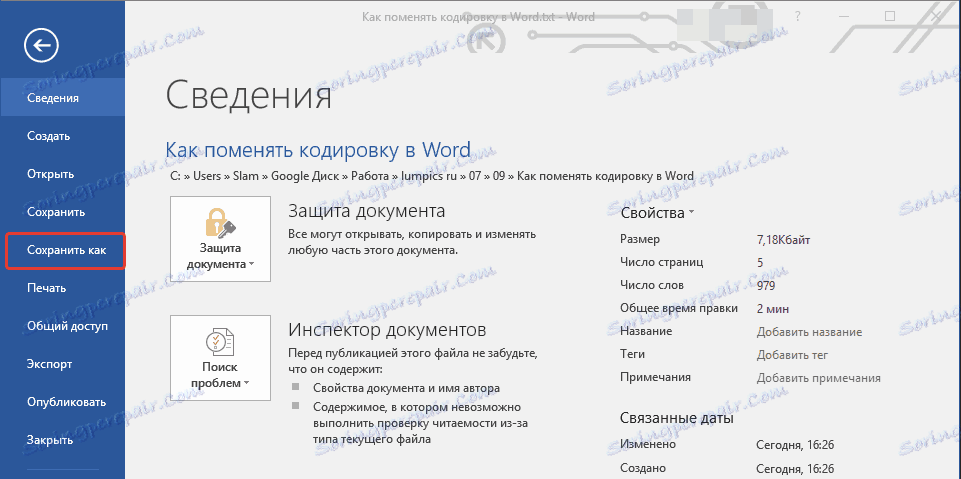Click the editing time value 2 мин
Image resolution: width=961 pixels, height=479 pixels.
click(x=773, y=309)
